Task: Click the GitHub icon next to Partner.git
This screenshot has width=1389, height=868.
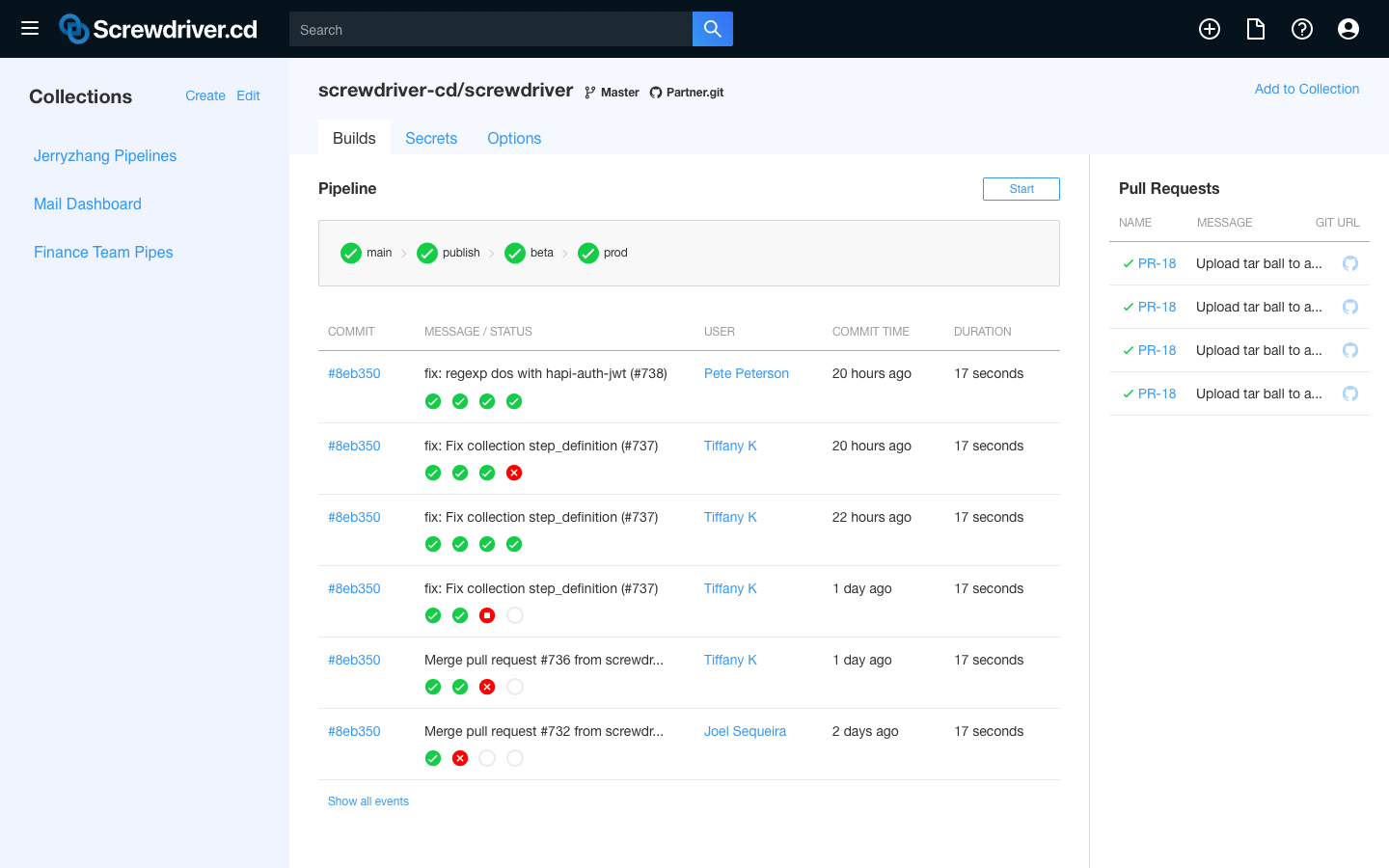Action: (656, 93)
